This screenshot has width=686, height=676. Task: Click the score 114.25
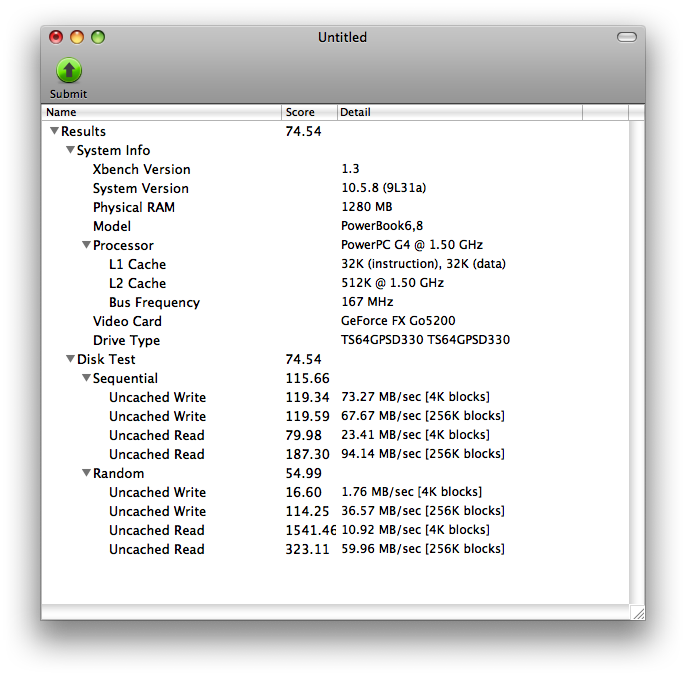coord(308,511)
